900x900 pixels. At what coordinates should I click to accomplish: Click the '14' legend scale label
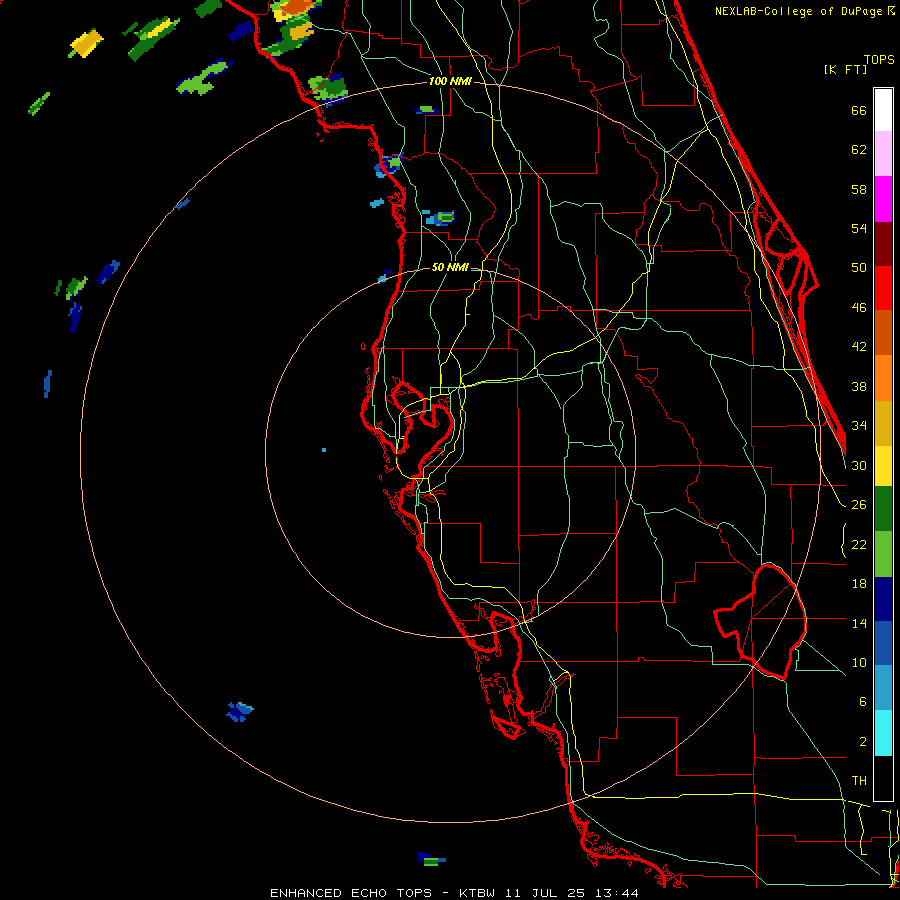pyautogui.click(x=859, y=623)
